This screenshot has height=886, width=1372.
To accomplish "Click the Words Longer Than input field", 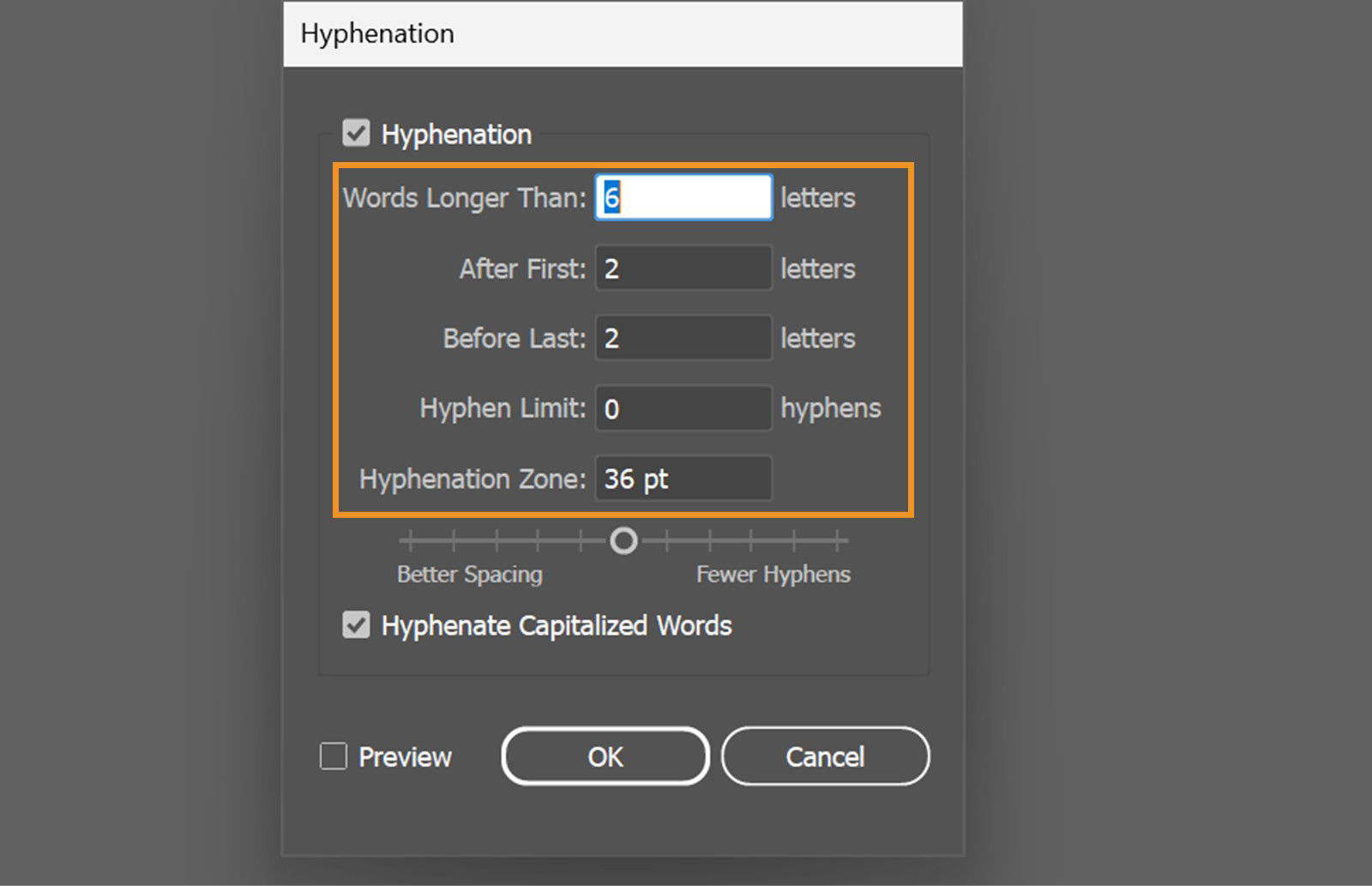I will (x=683, y=197).
